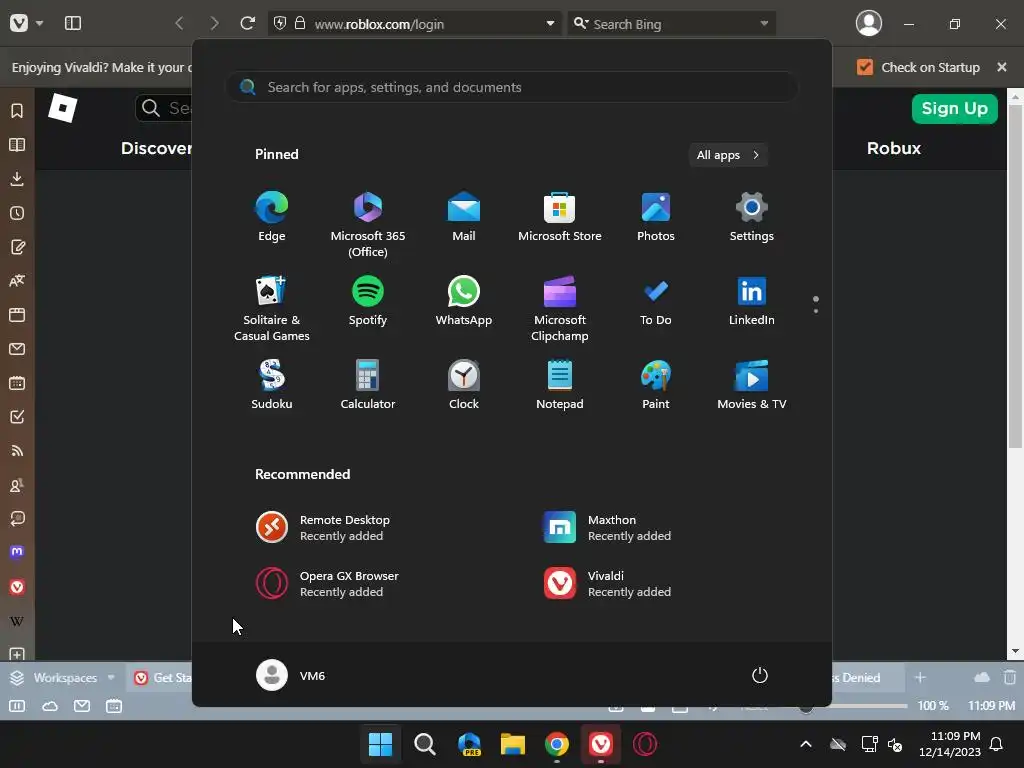Open the History panel clock icon

(17, 213)
